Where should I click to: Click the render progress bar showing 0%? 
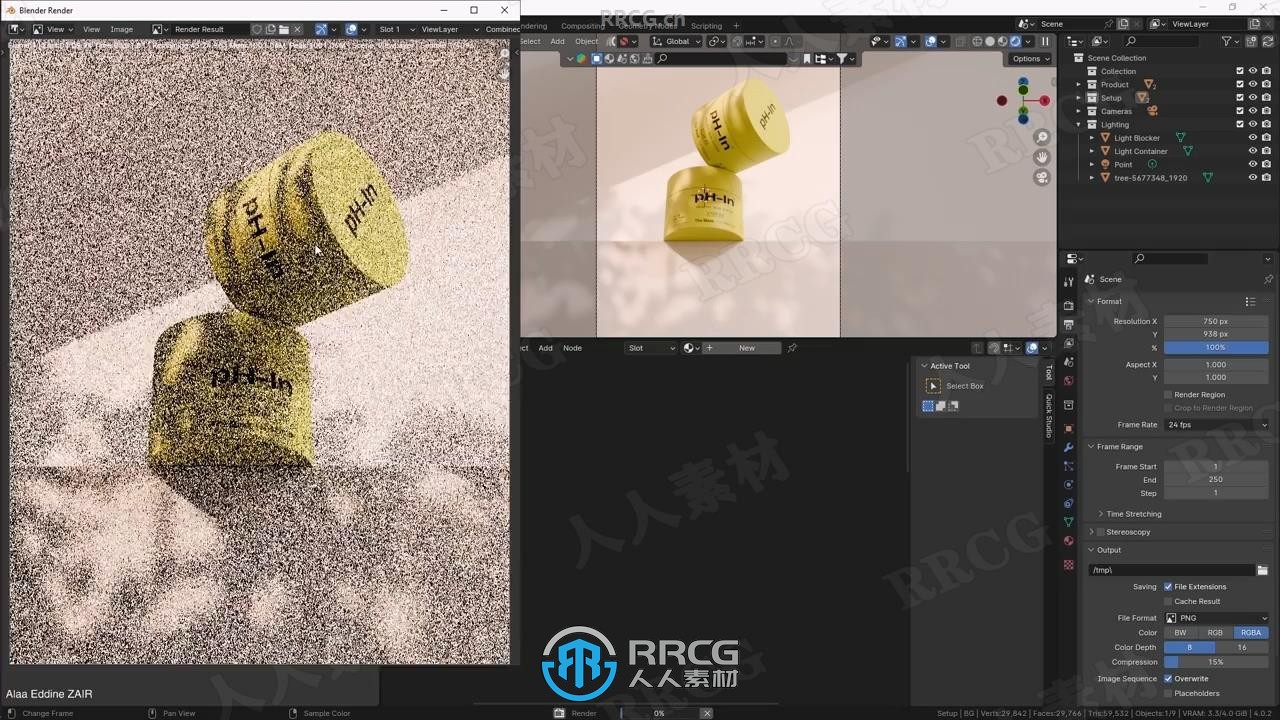pyautogui.click(x=659, y=713)
